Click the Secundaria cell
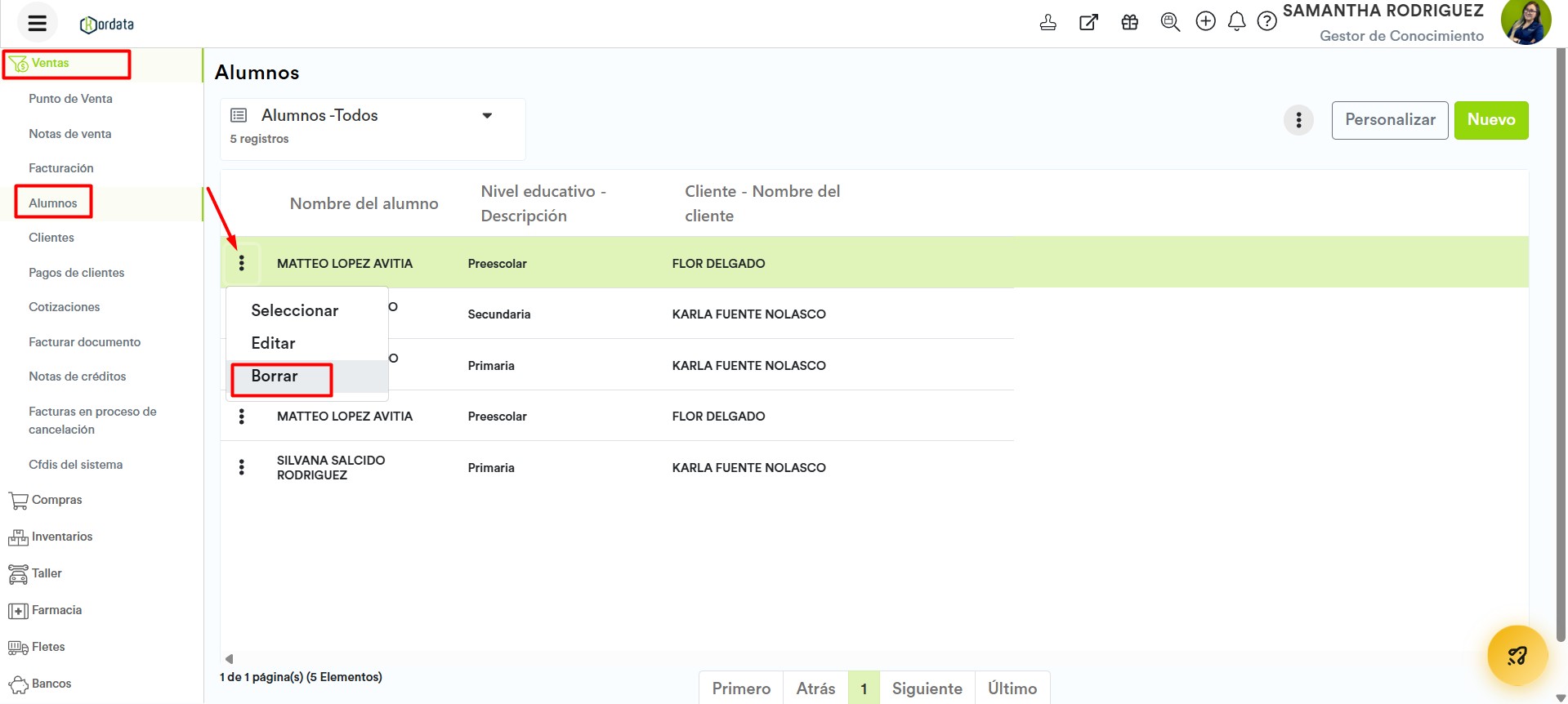Screen dimensions: 1568x704 coord(499,314)
